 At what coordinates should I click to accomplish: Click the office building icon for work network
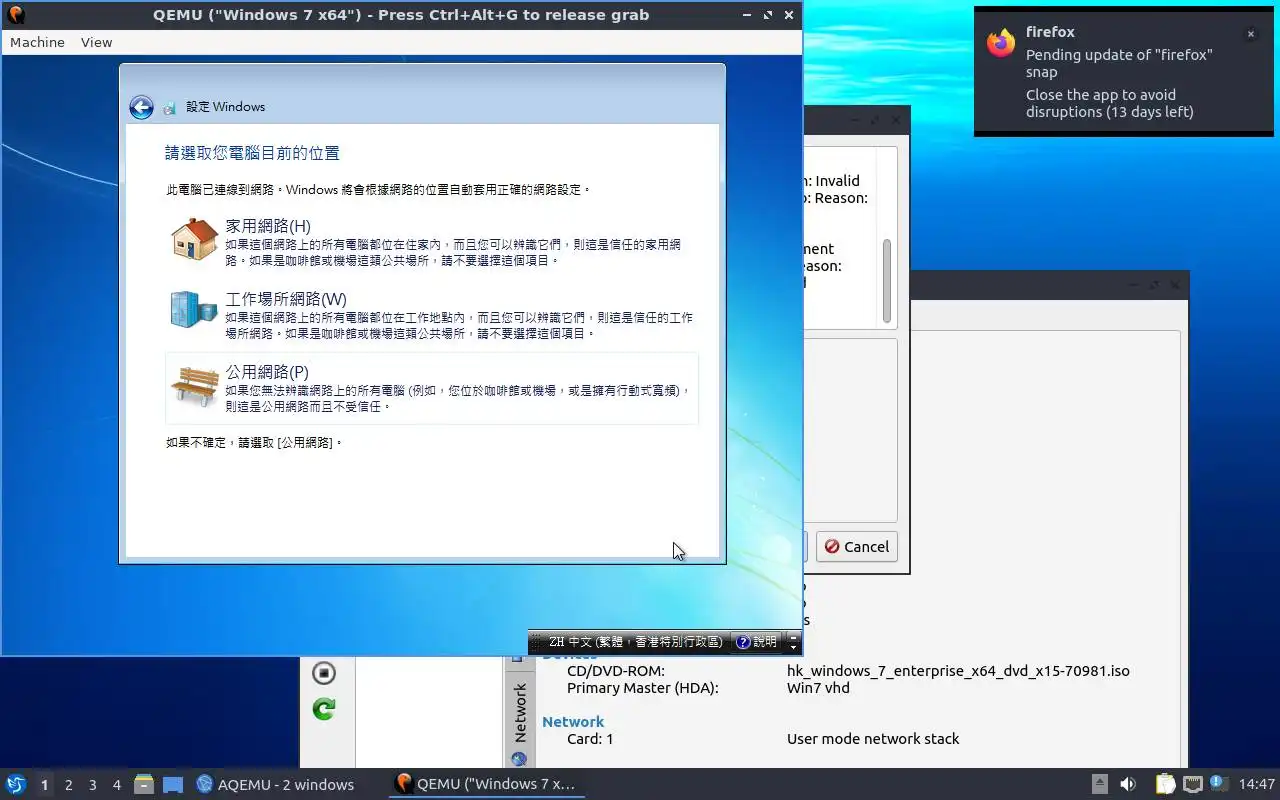193,309
